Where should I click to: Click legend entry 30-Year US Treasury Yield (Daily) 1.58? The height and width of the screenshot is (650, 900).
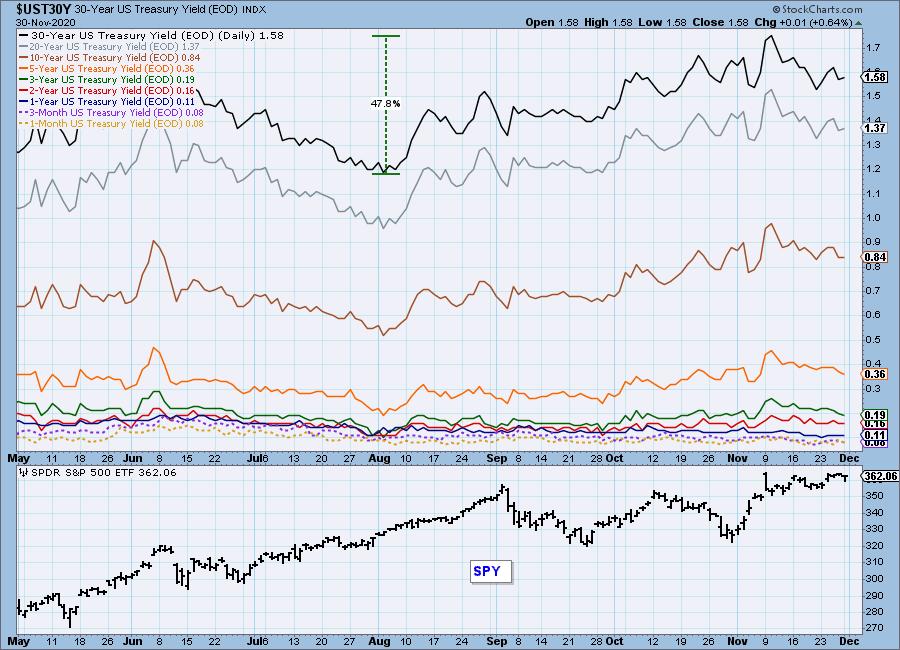(152, 35)
